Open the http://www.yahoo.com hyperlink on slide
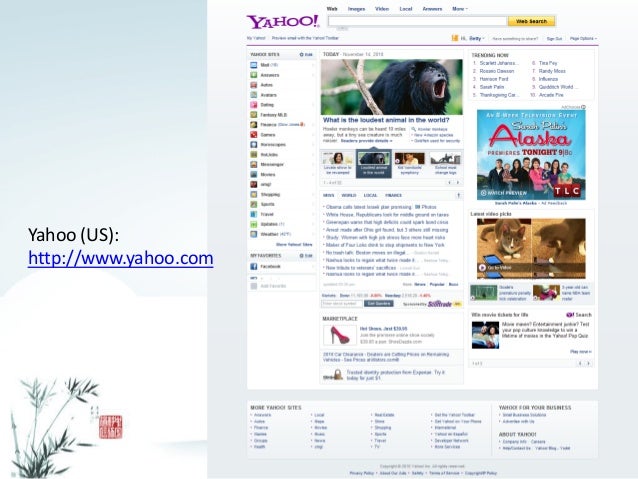The width and height of the screenshot is (638, 479). click(120, 258)
